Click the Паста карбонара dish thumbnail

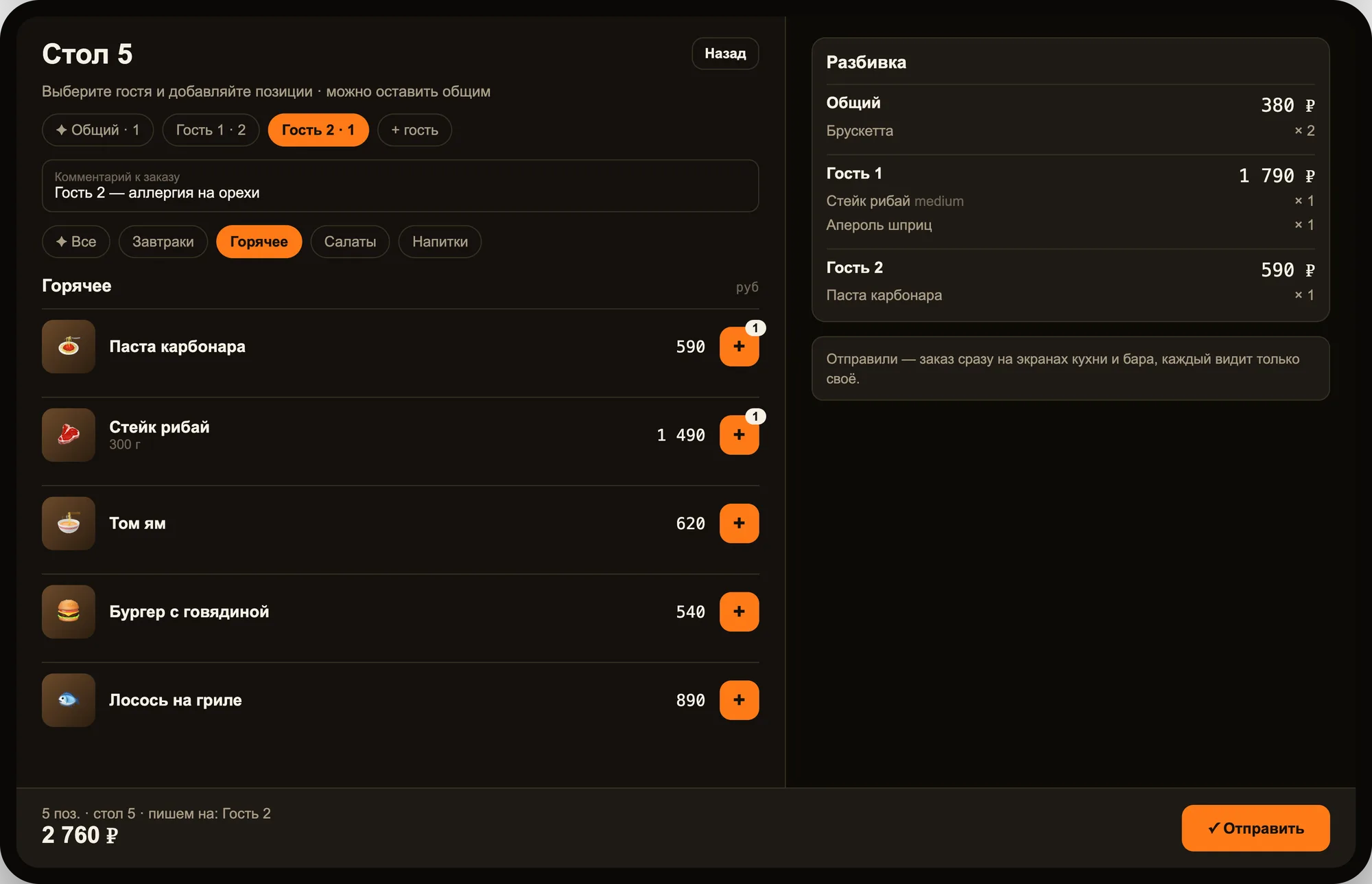69,347
